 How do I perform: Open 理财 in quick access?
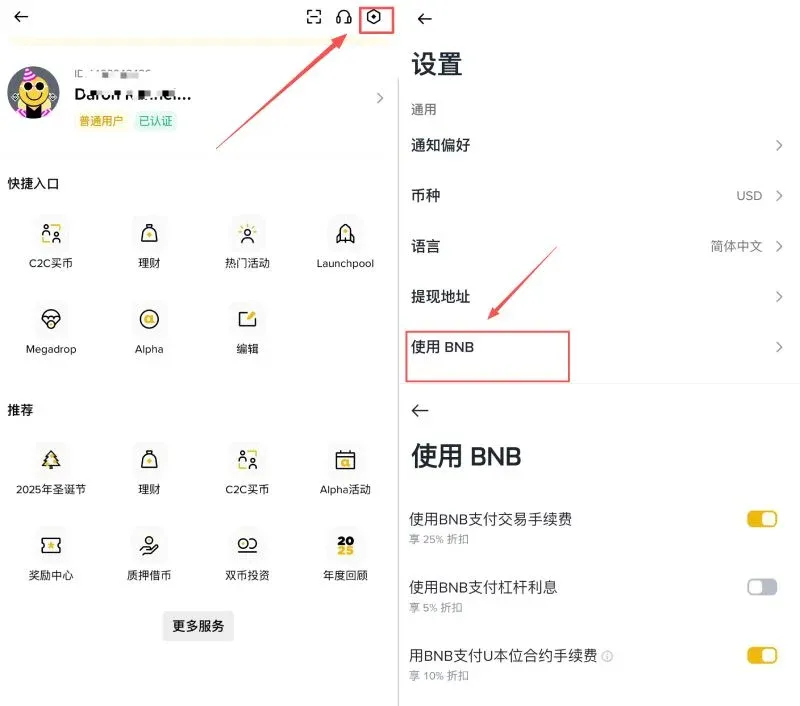[x=149, y=243]
